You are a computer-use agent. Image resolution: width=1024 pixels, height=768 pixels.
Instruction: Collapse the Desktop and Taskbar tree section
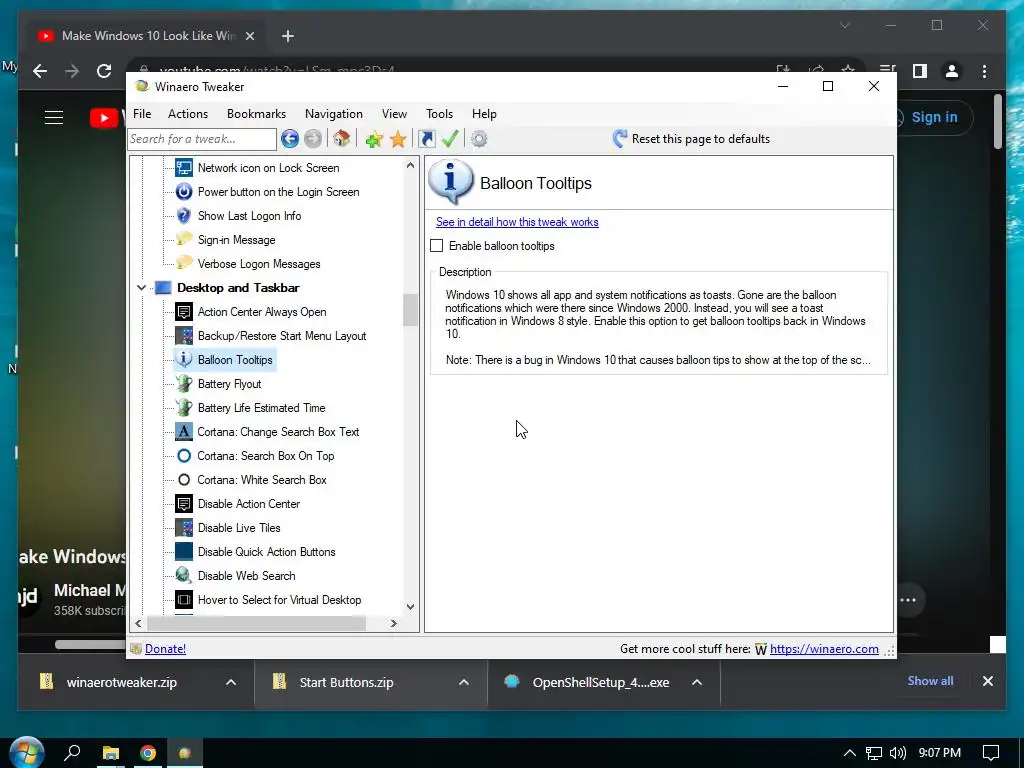141,287
